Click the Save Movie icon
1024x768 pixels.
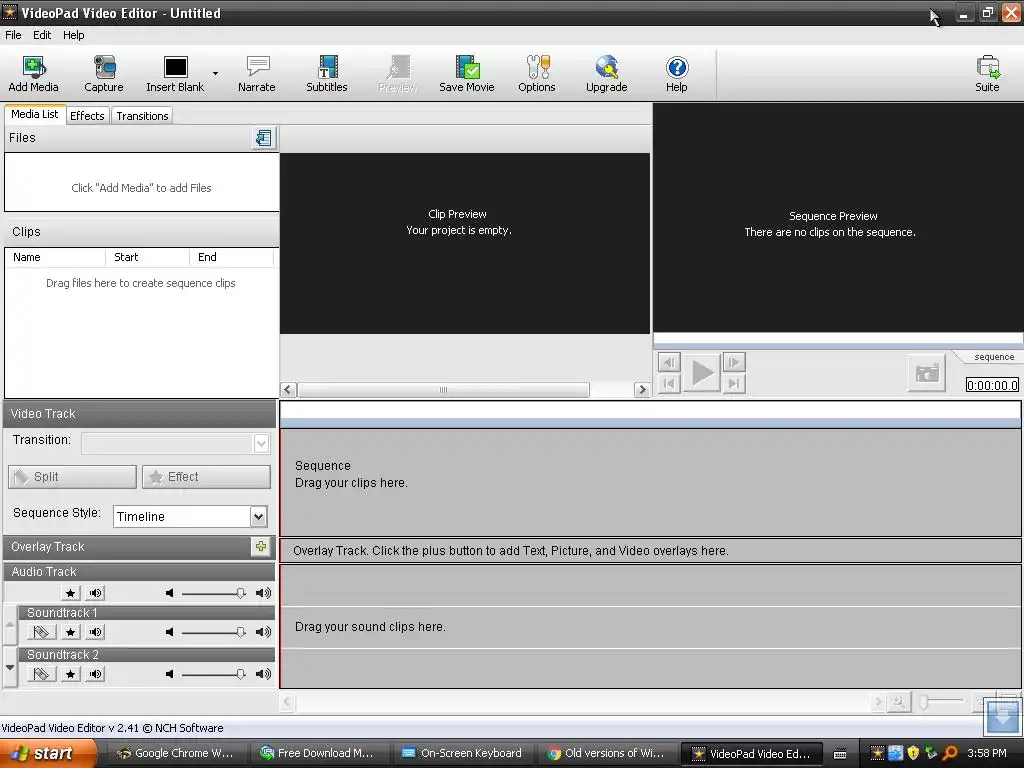coord(467,73)
